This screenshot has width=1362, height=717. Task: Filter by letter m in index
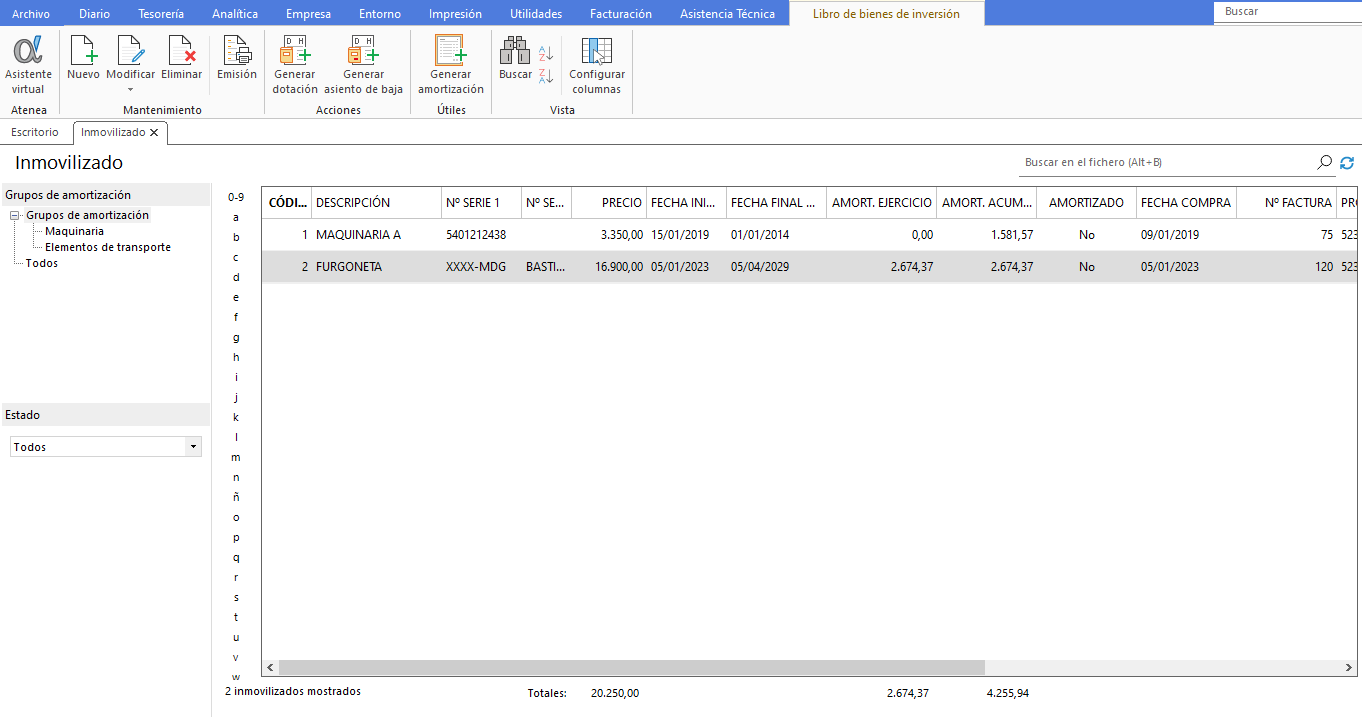[236, 457]
